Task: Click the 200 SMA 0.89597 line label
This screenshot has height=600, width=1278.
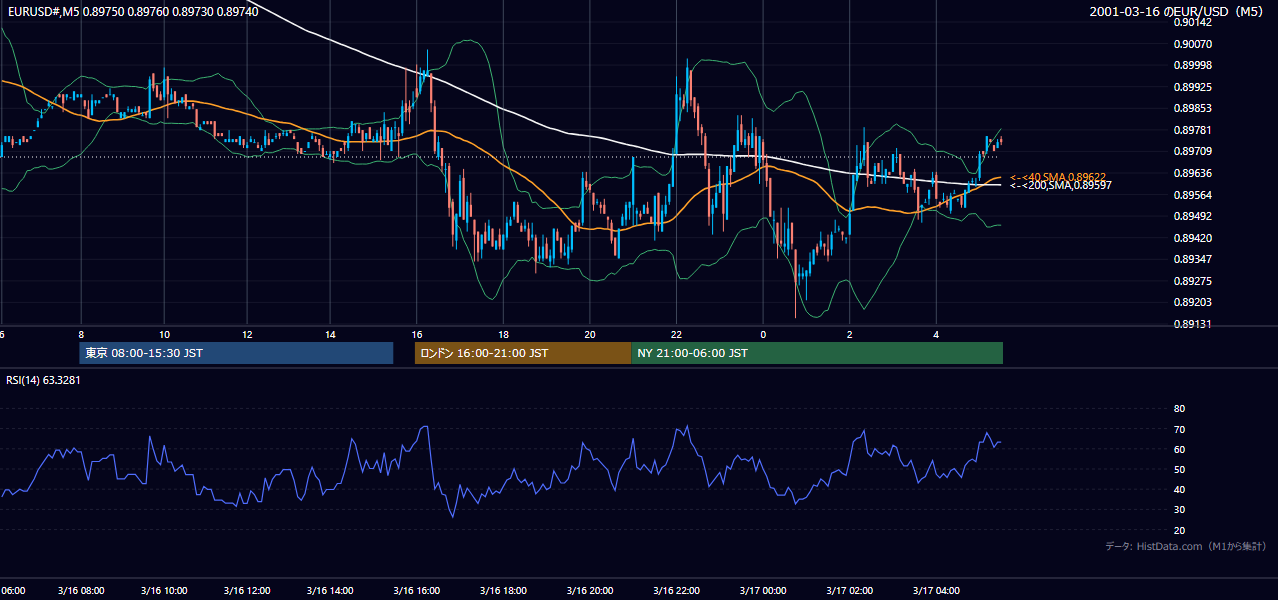Action: (1060, 185)
